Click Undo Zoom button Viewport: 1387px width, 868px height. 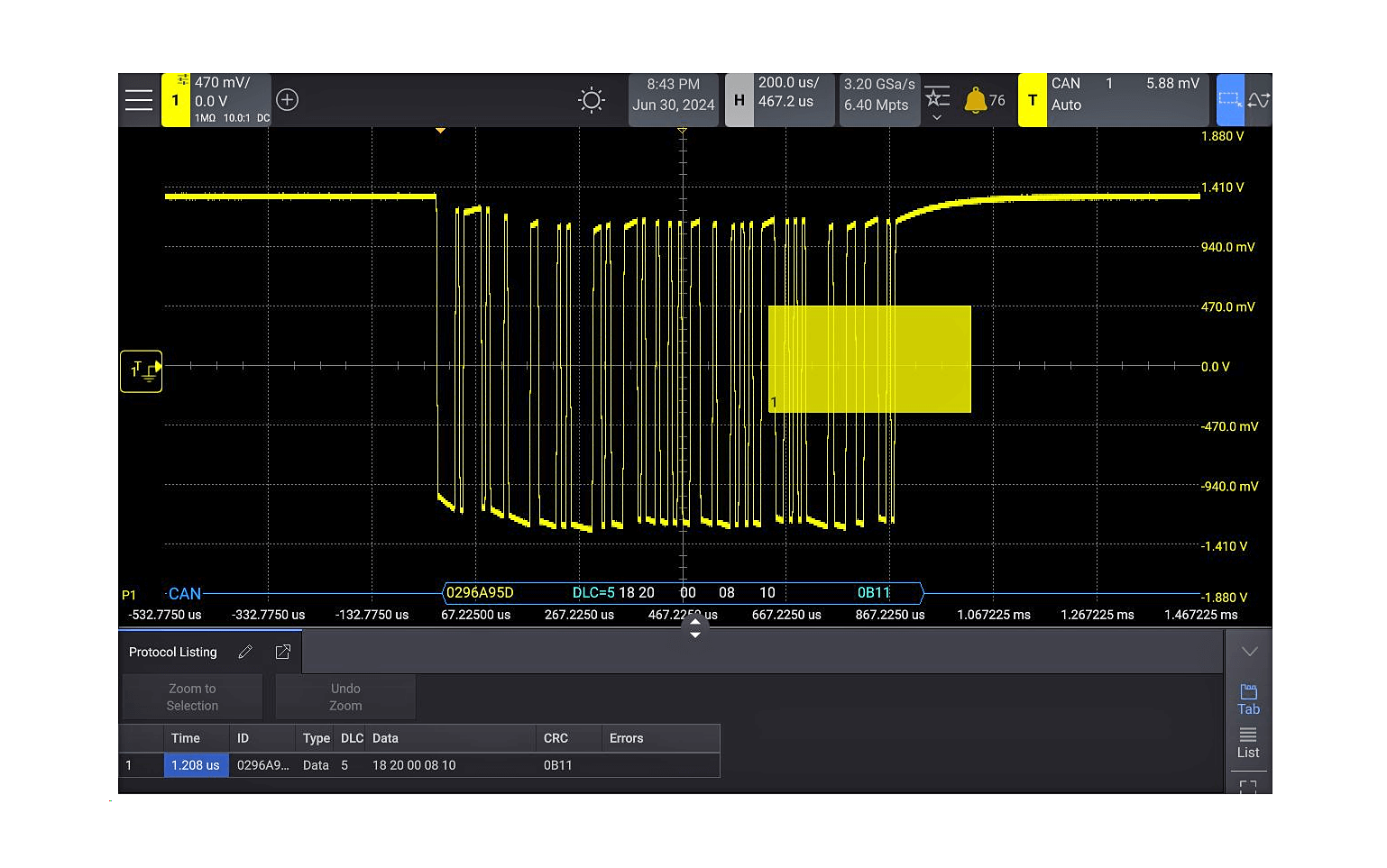[345, 697]
